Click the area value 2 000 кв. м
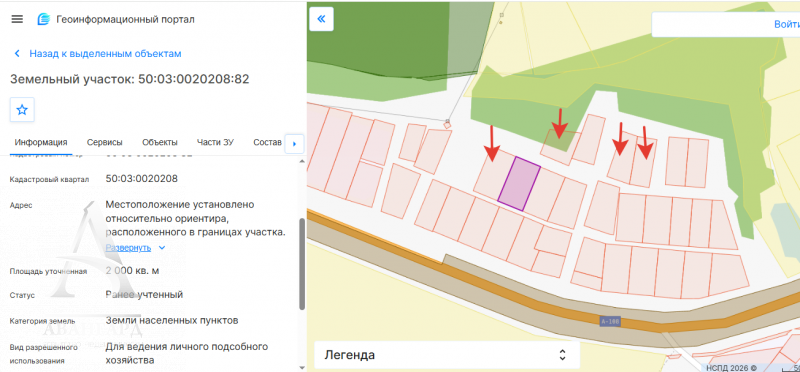The height and width of the screenshot is (372, 800). click(x=132, y=270)
